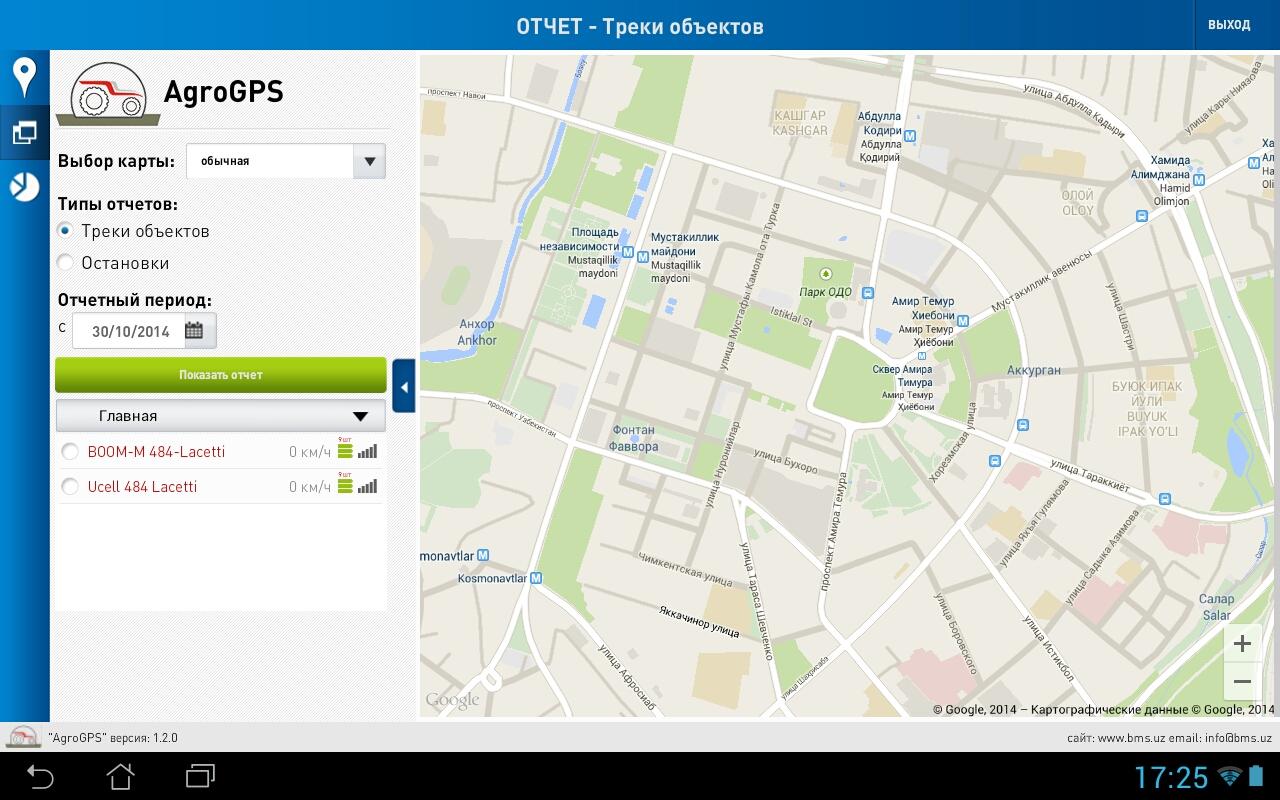
Task: Tap the Android home button
Action: (x=120, y=776)
